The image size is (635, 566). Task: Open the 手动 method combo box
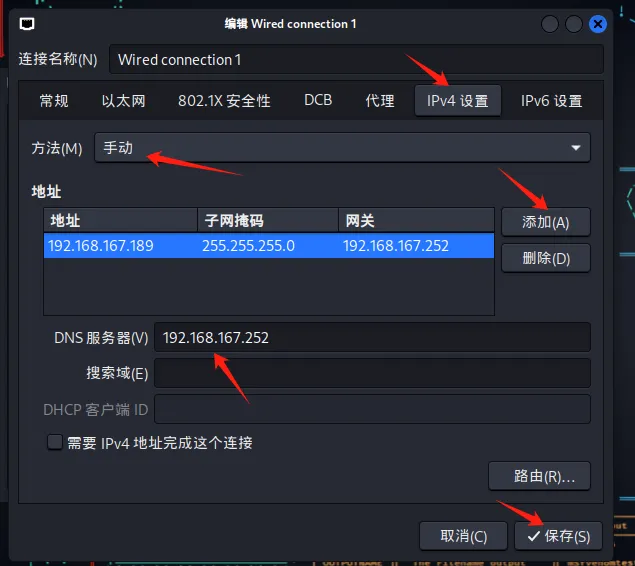click(342, 148)
